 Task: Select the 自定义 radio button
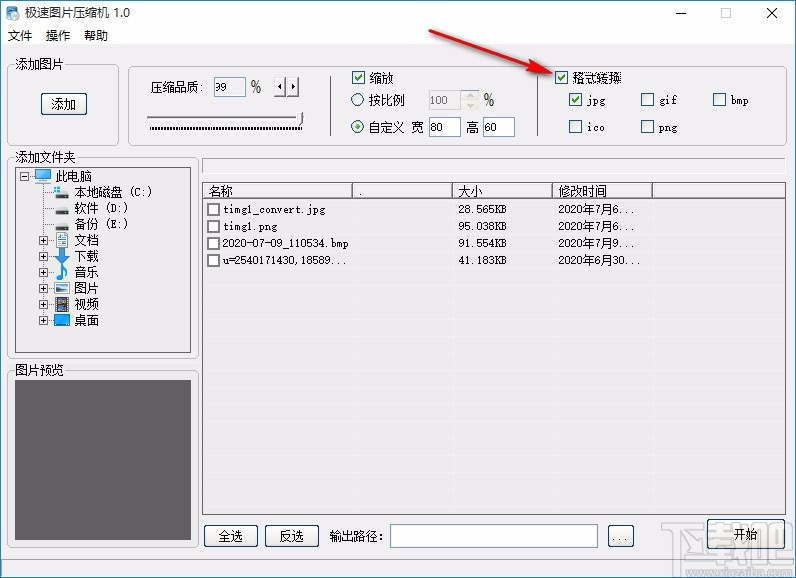click(357, 127)
